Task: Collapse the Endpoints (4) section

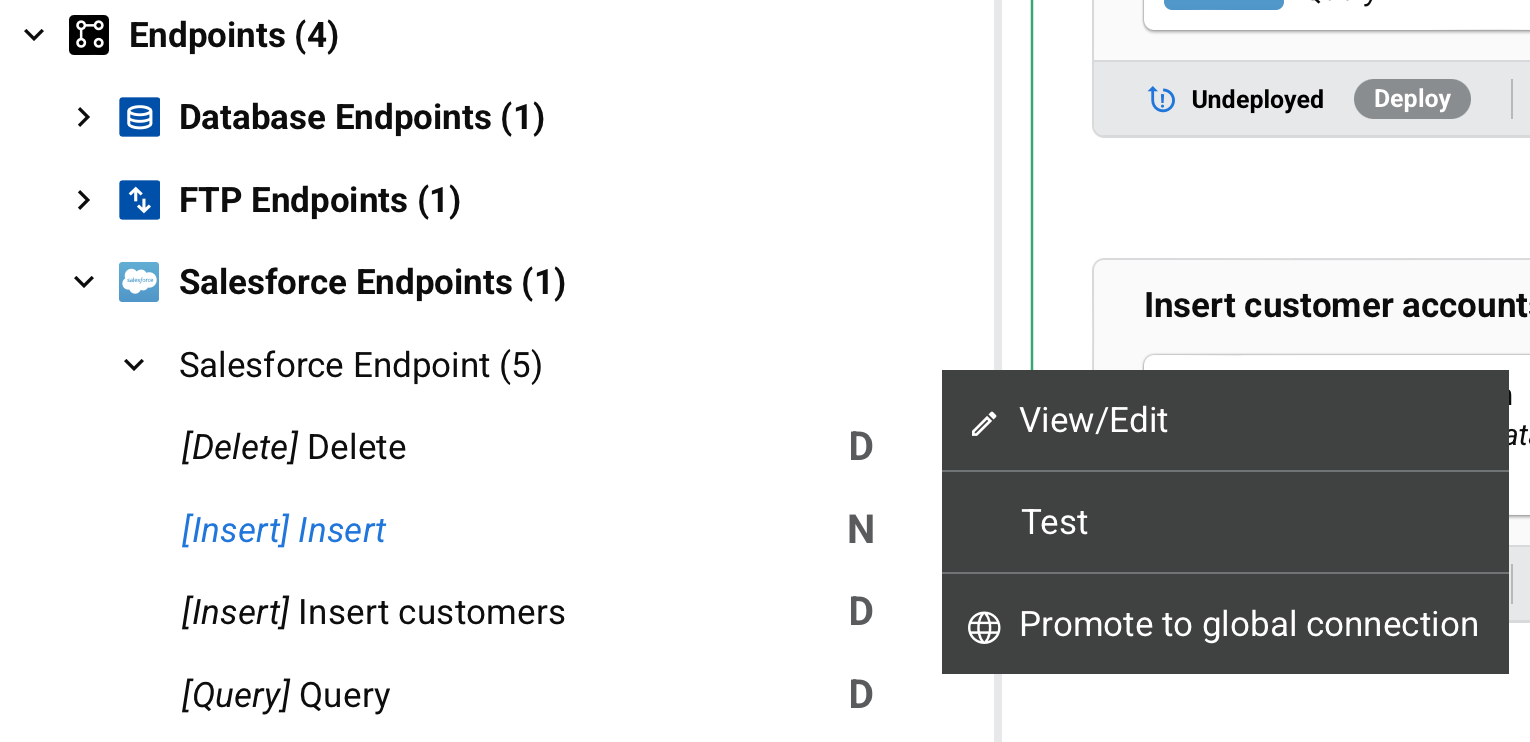Action: click(x=33, y=35)
